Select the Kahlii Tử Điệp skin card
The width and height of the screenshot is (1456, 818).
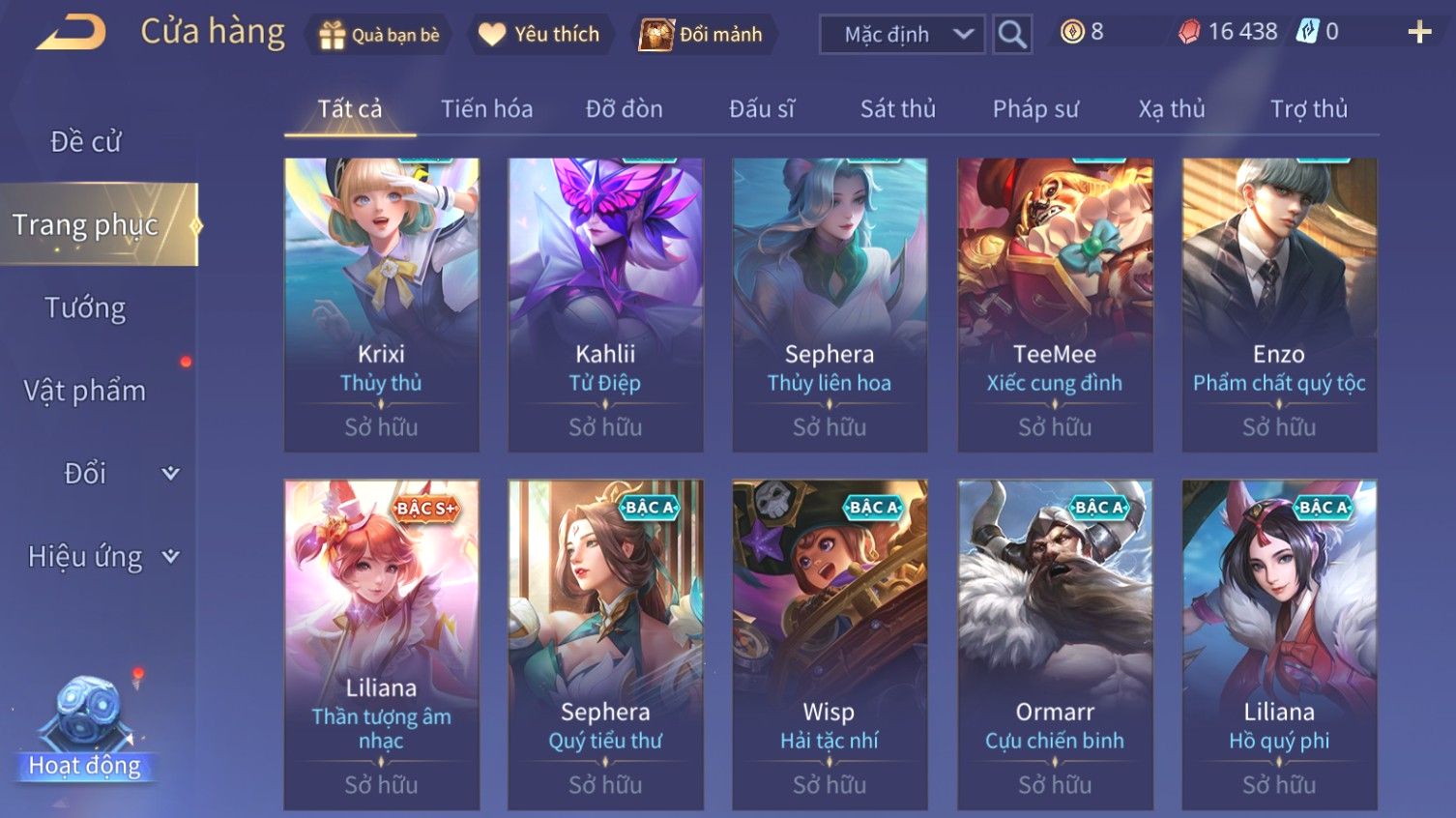[x=605, y=305]
